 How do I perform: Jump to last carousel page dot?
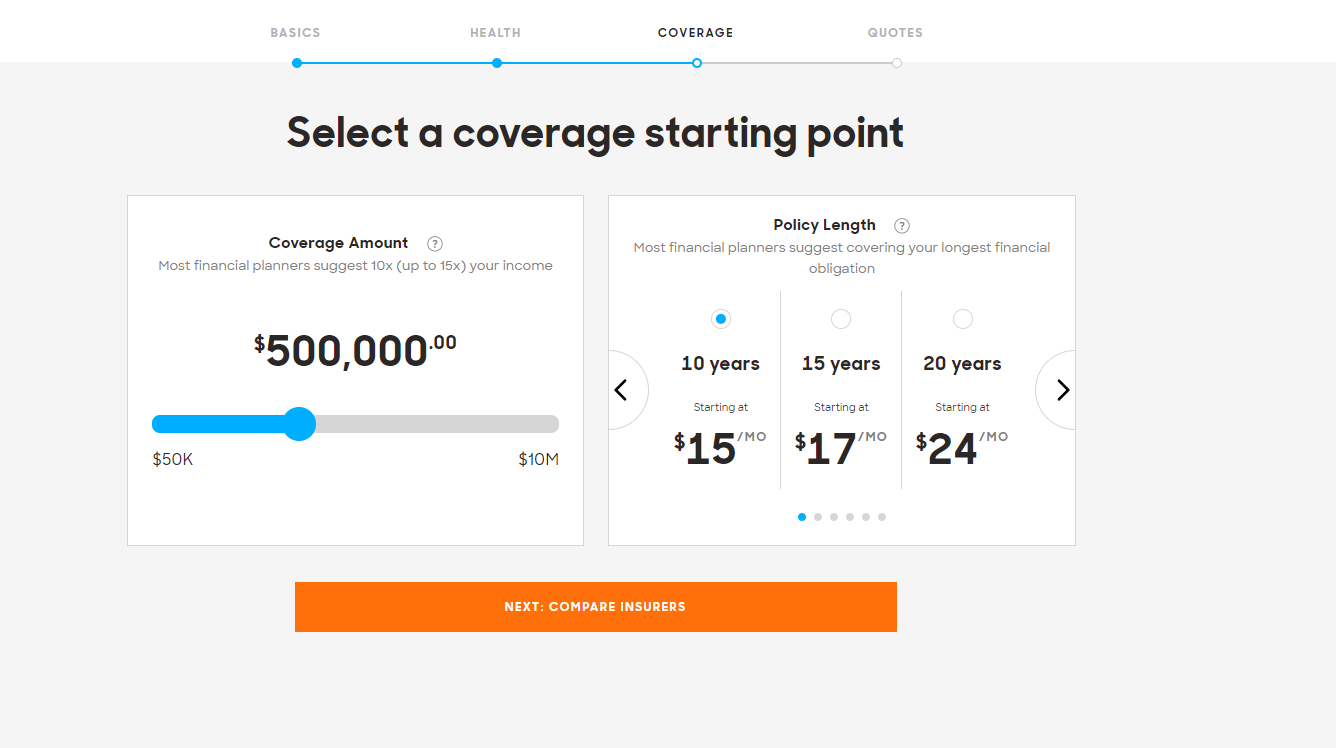882,517
